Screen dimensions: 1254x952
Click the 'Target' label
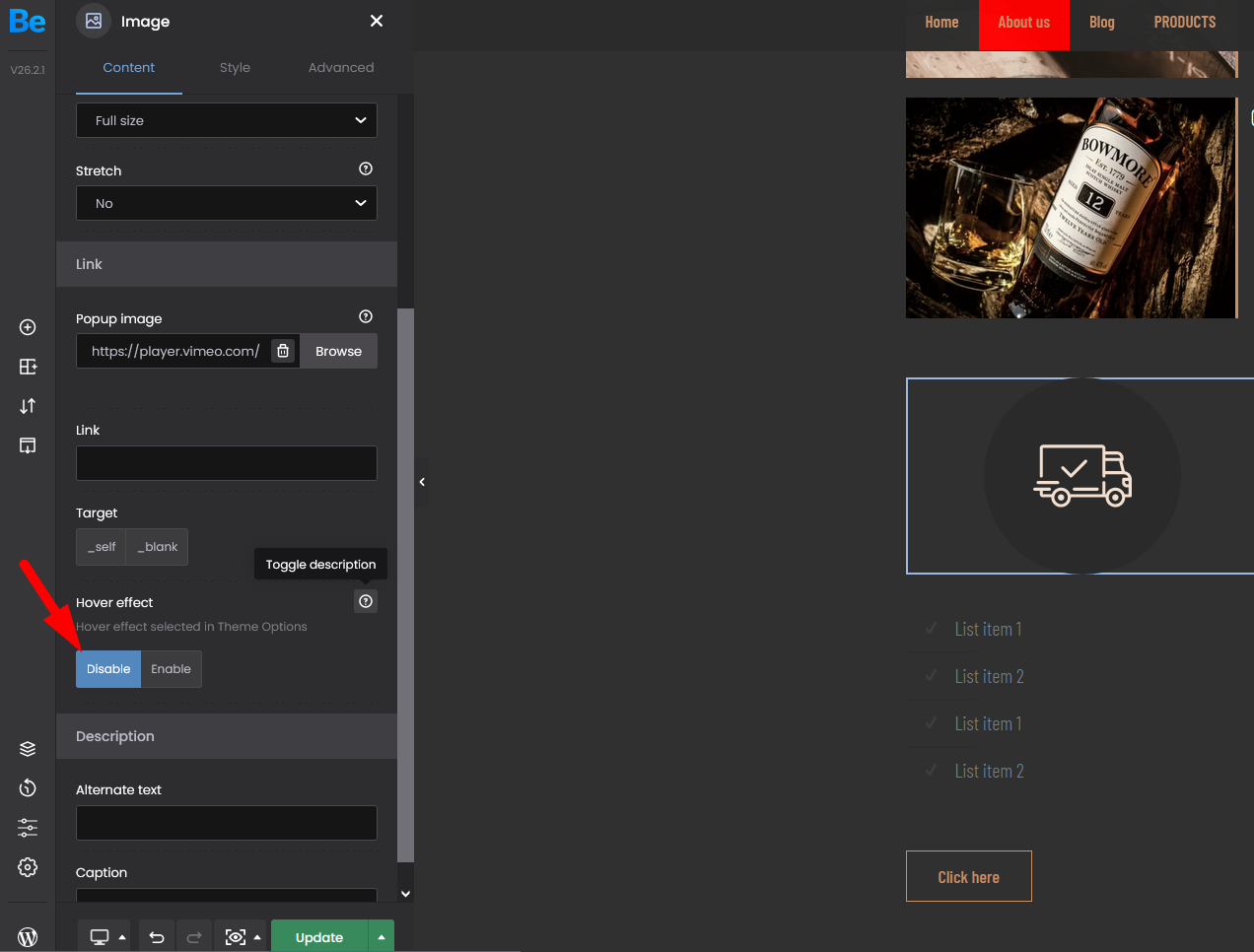coord(97,512)
